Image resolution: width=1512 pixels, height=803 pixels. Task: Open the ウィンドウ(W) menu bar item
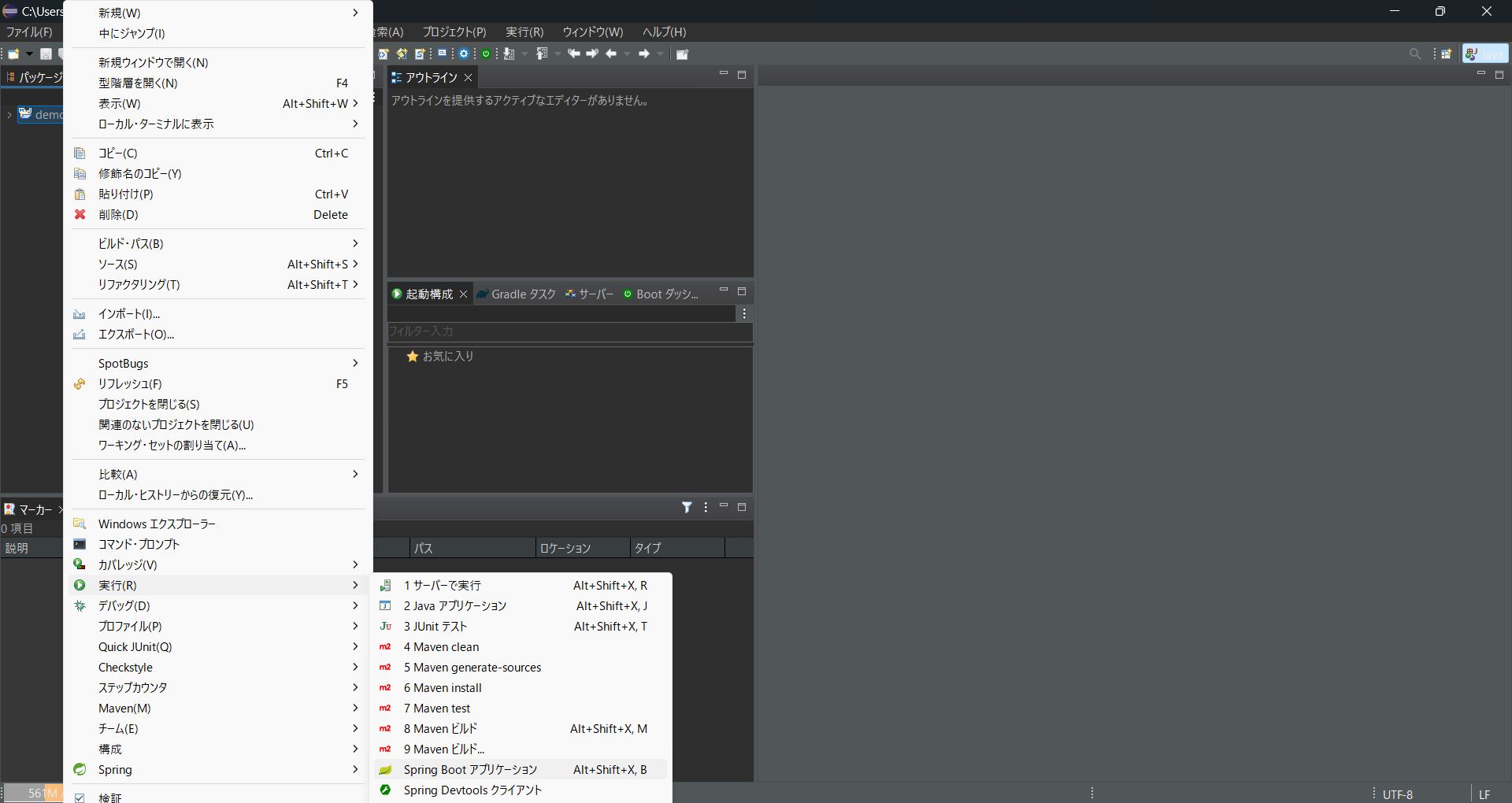click(593, 32)
